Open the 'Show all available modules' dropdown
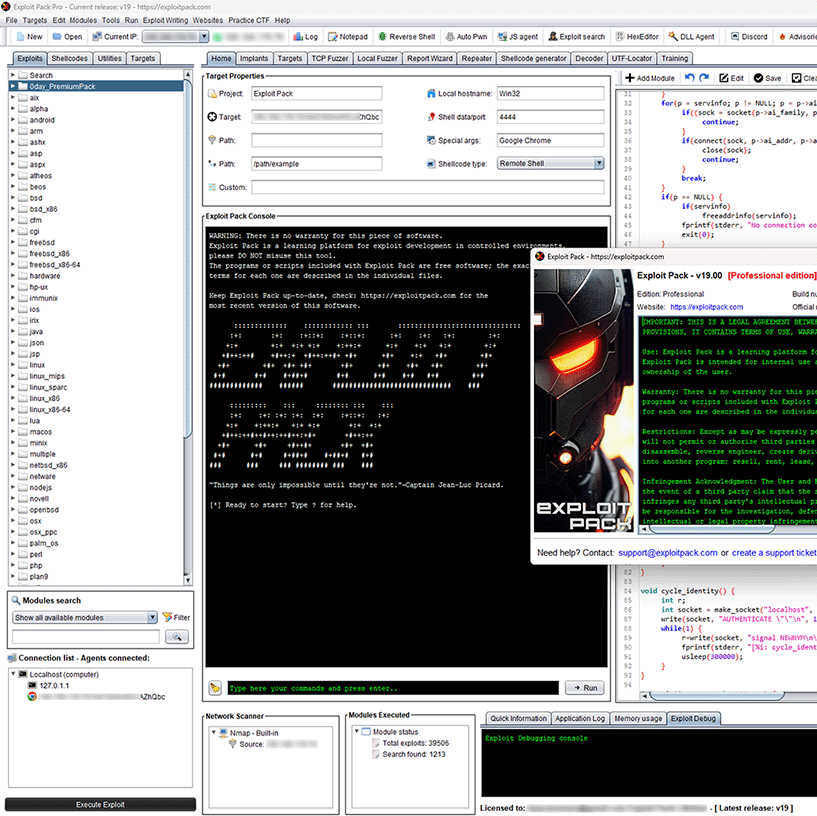Screen dimensions: 817x816 (x=85, y=618)
